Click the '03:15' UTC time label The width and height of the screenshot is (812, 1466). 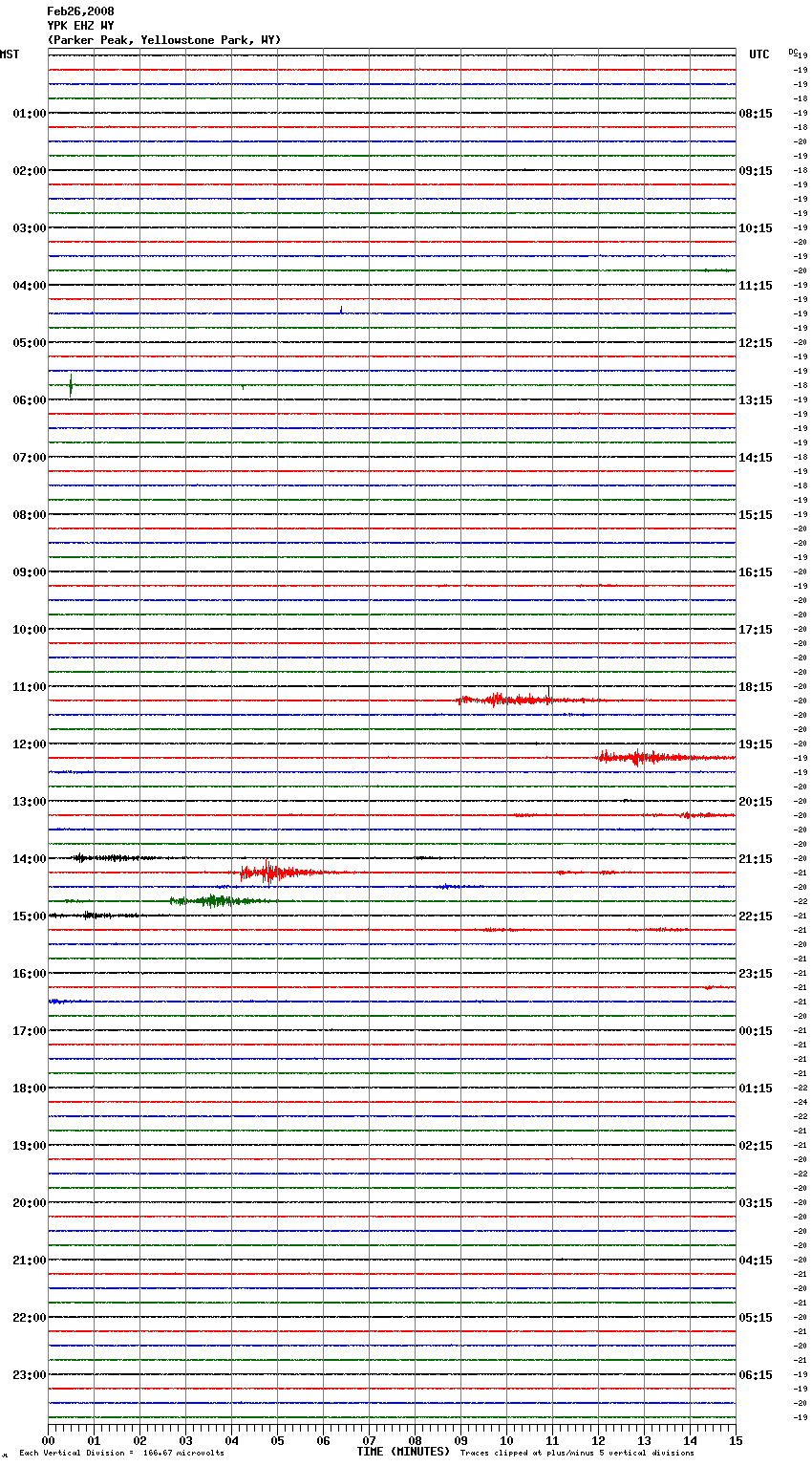pos(756,1203)
